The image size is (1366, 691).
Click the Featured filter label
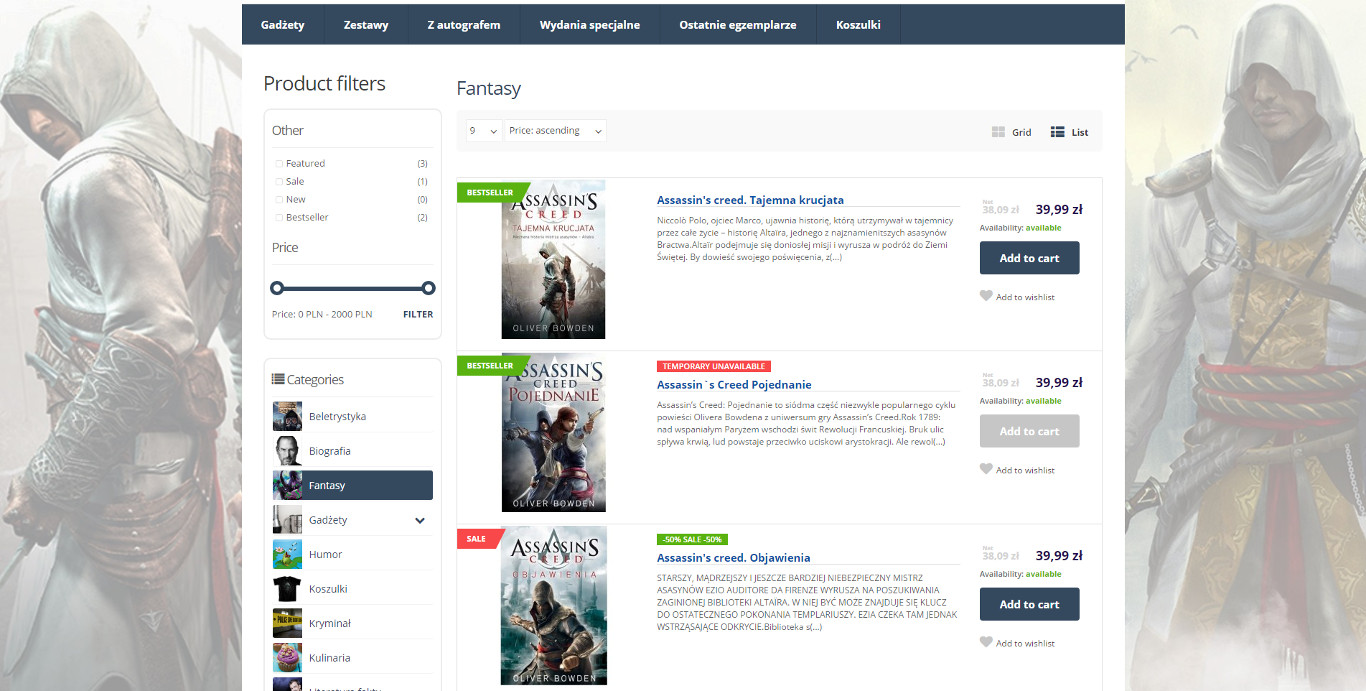[x=305, y=164]
